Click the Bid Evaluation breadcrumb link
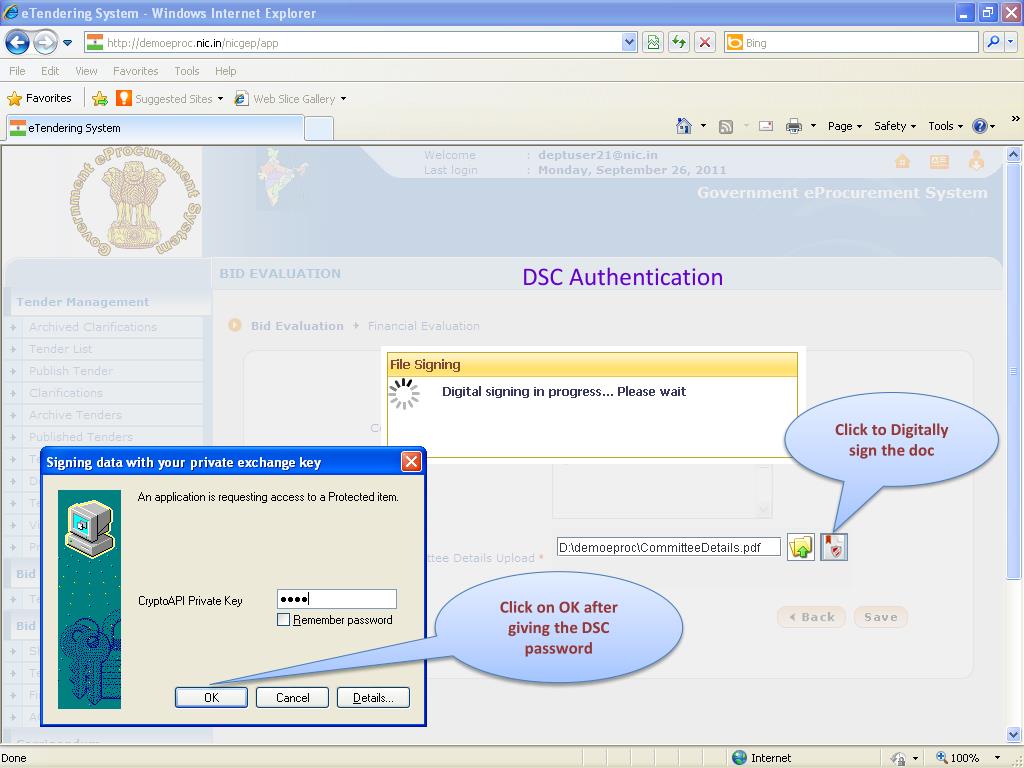This screenshot has height=768, width=1024. 297,326
